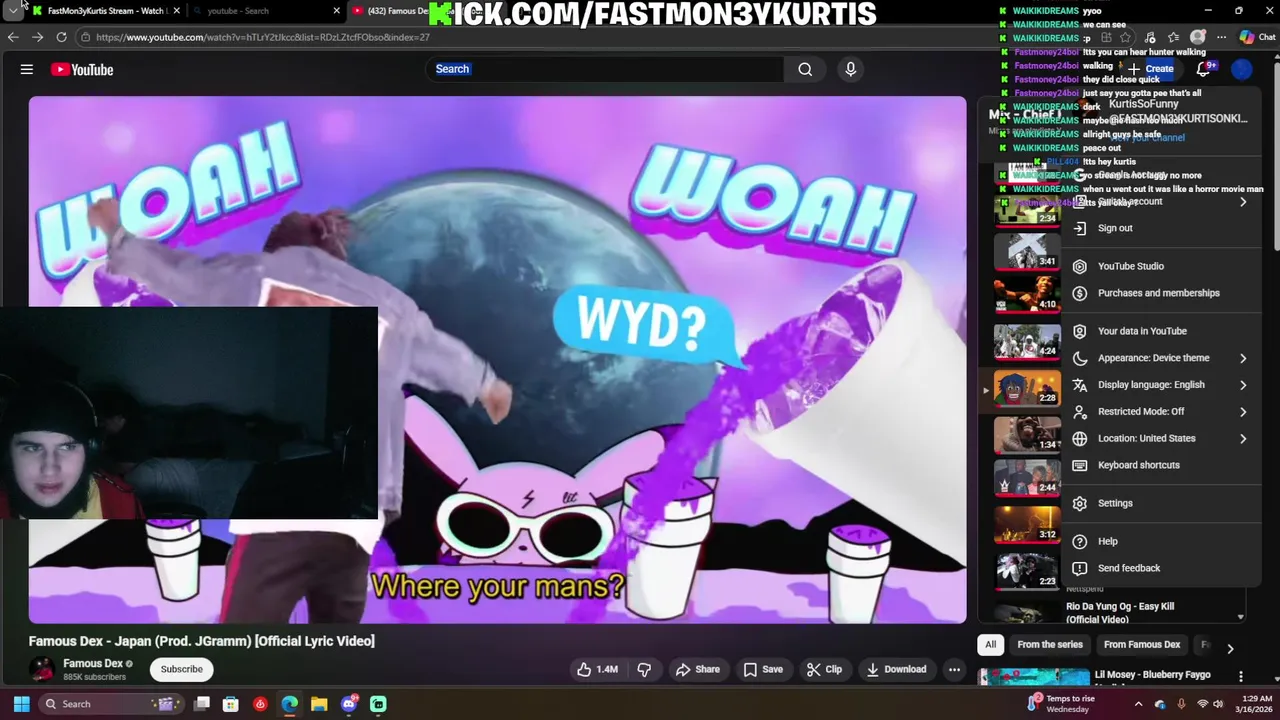Open Discord from the taskbar
This screenshot has width=1280, height=720.
coord(349,704)
